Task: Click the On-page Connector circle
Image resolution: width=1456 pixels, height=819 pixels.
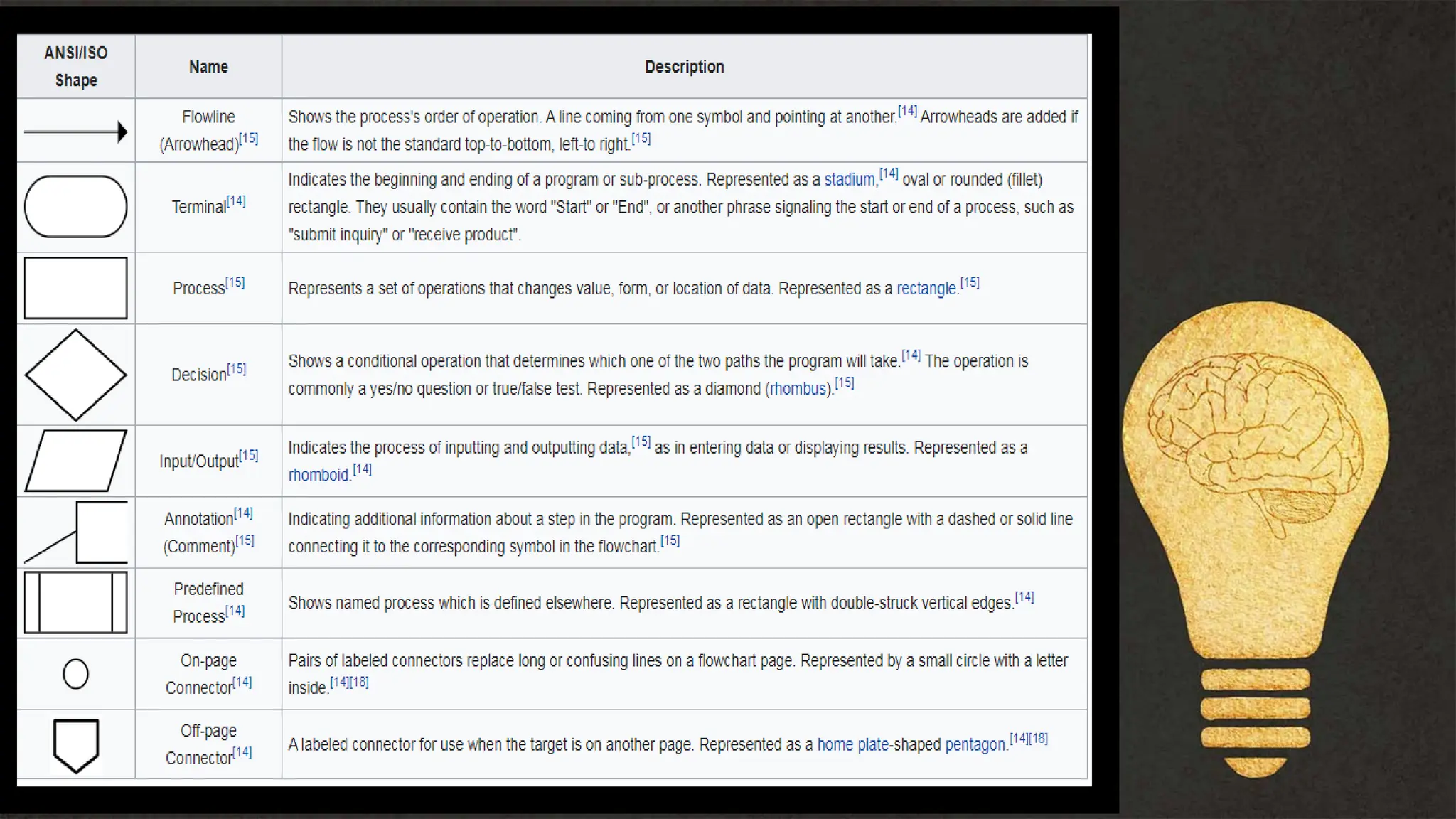Action: point(75,674)
